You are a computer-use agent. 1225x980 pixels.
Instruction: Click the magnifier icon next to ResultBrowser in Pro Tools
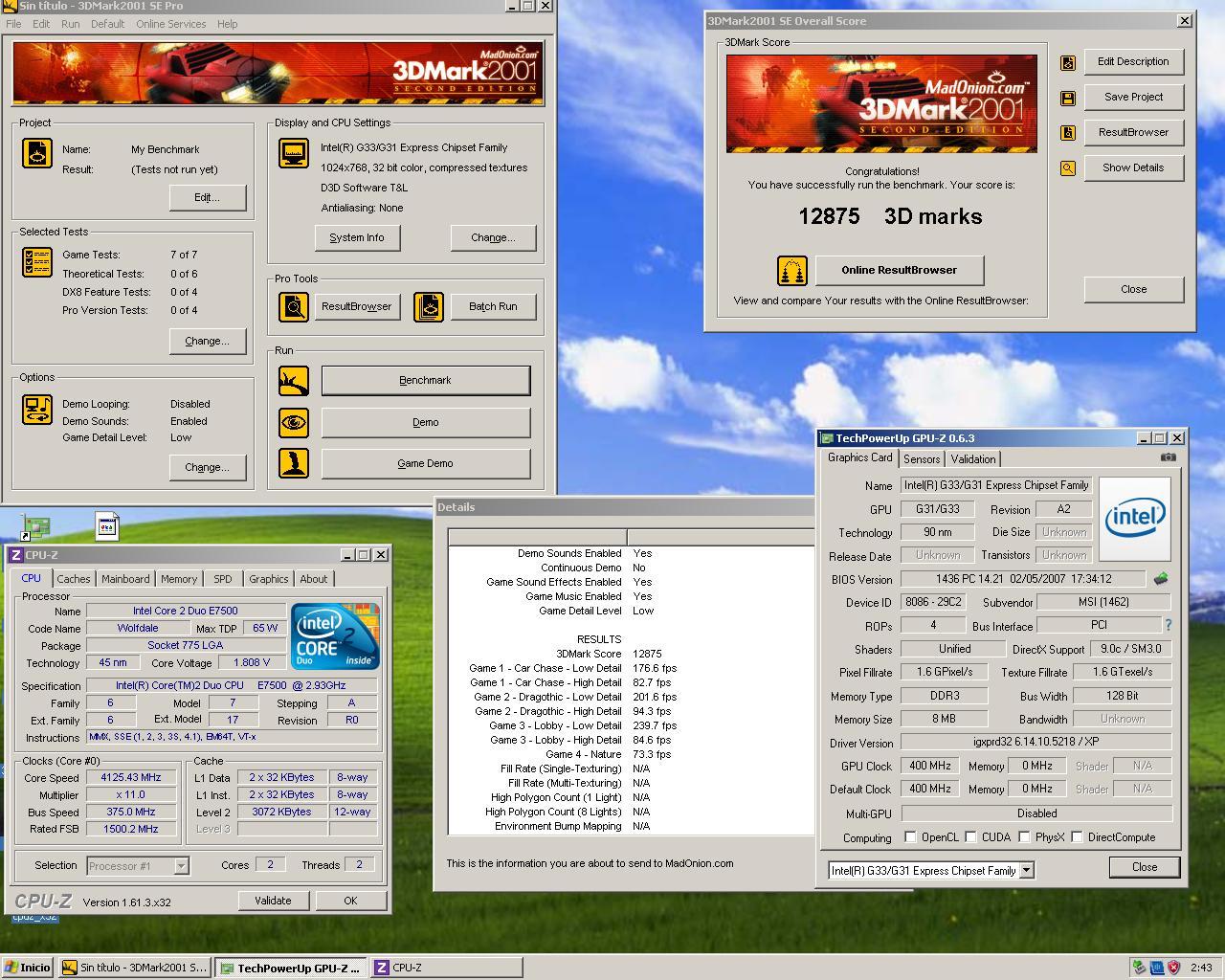pyautogui.click(x=294, y=306)
